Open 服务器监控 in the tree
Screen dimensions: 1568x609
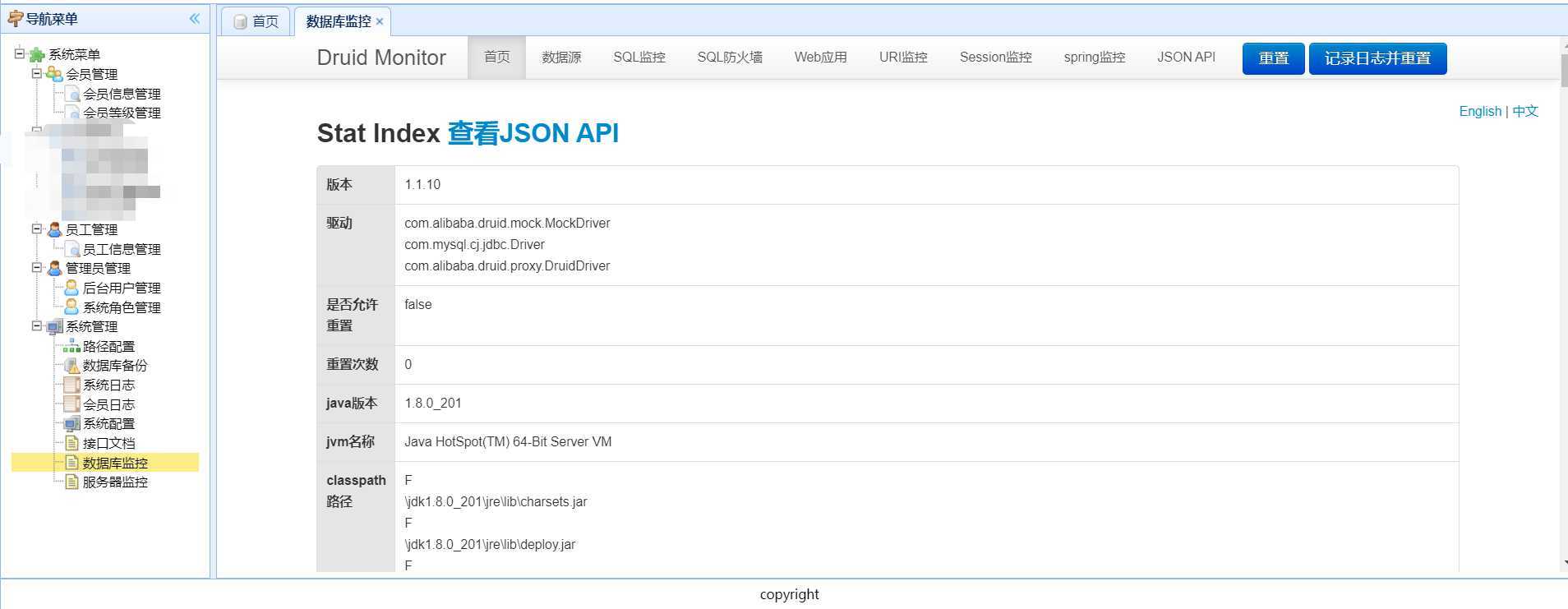(x=115, y=482)
